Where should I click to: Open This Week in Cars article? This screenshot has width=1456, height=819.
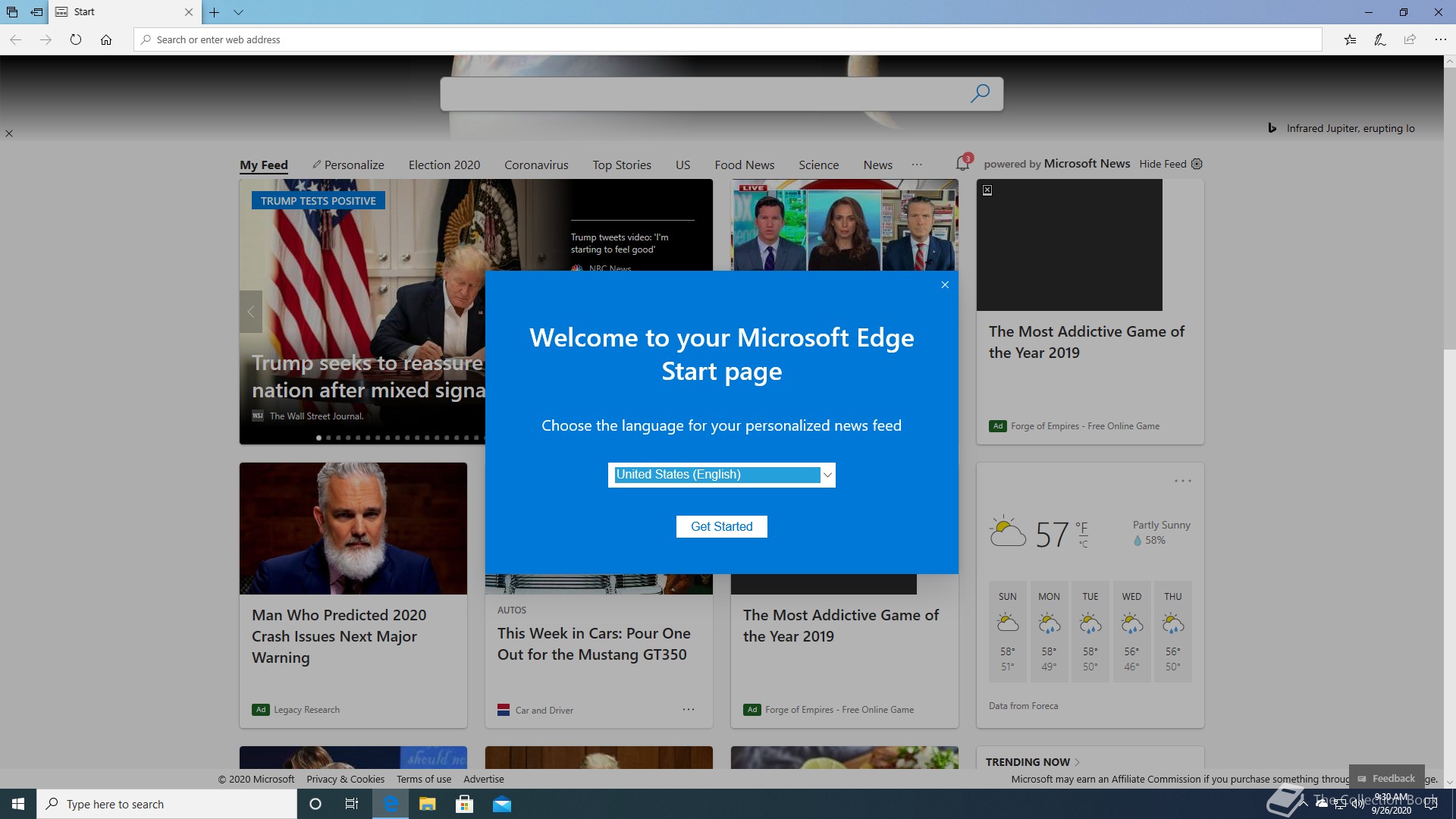[592, 644]
